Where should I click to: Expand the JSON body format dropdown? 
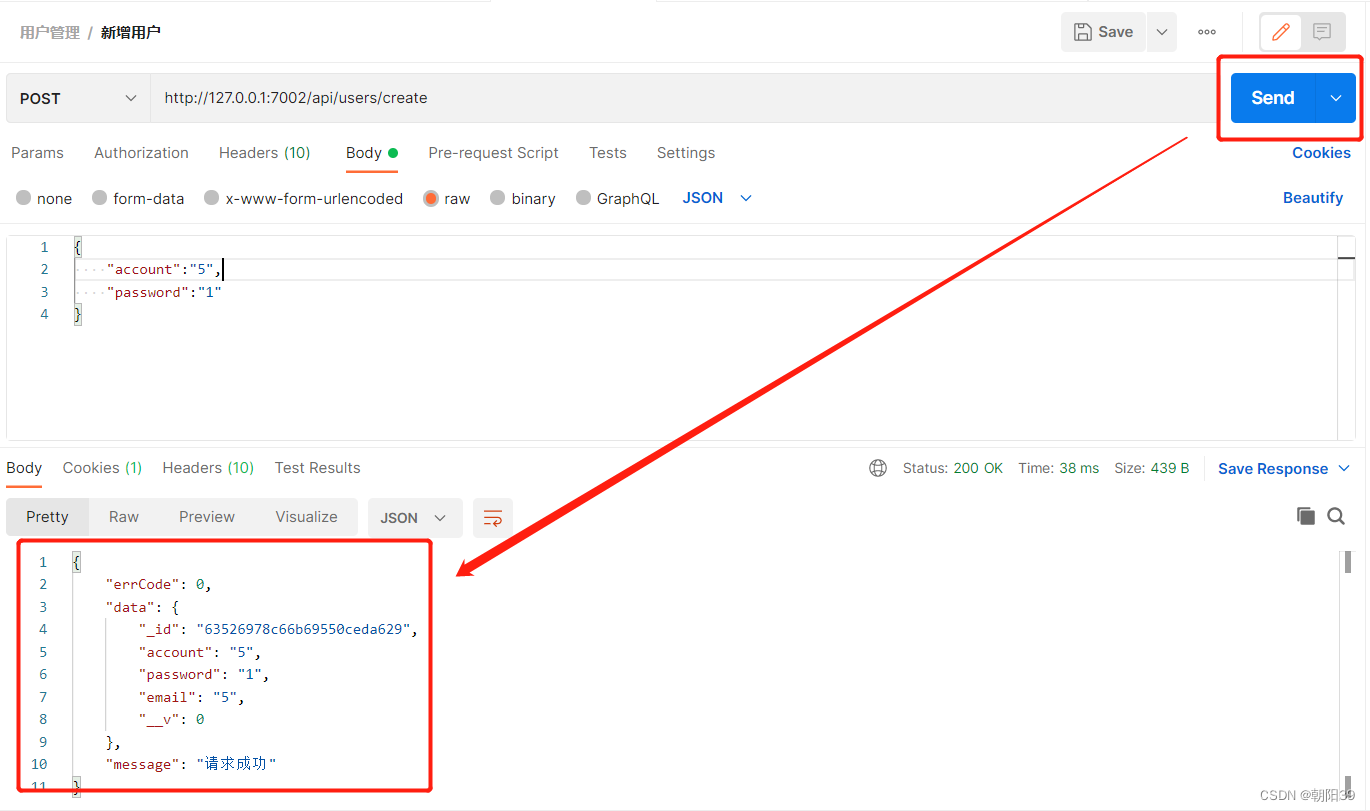717,198
